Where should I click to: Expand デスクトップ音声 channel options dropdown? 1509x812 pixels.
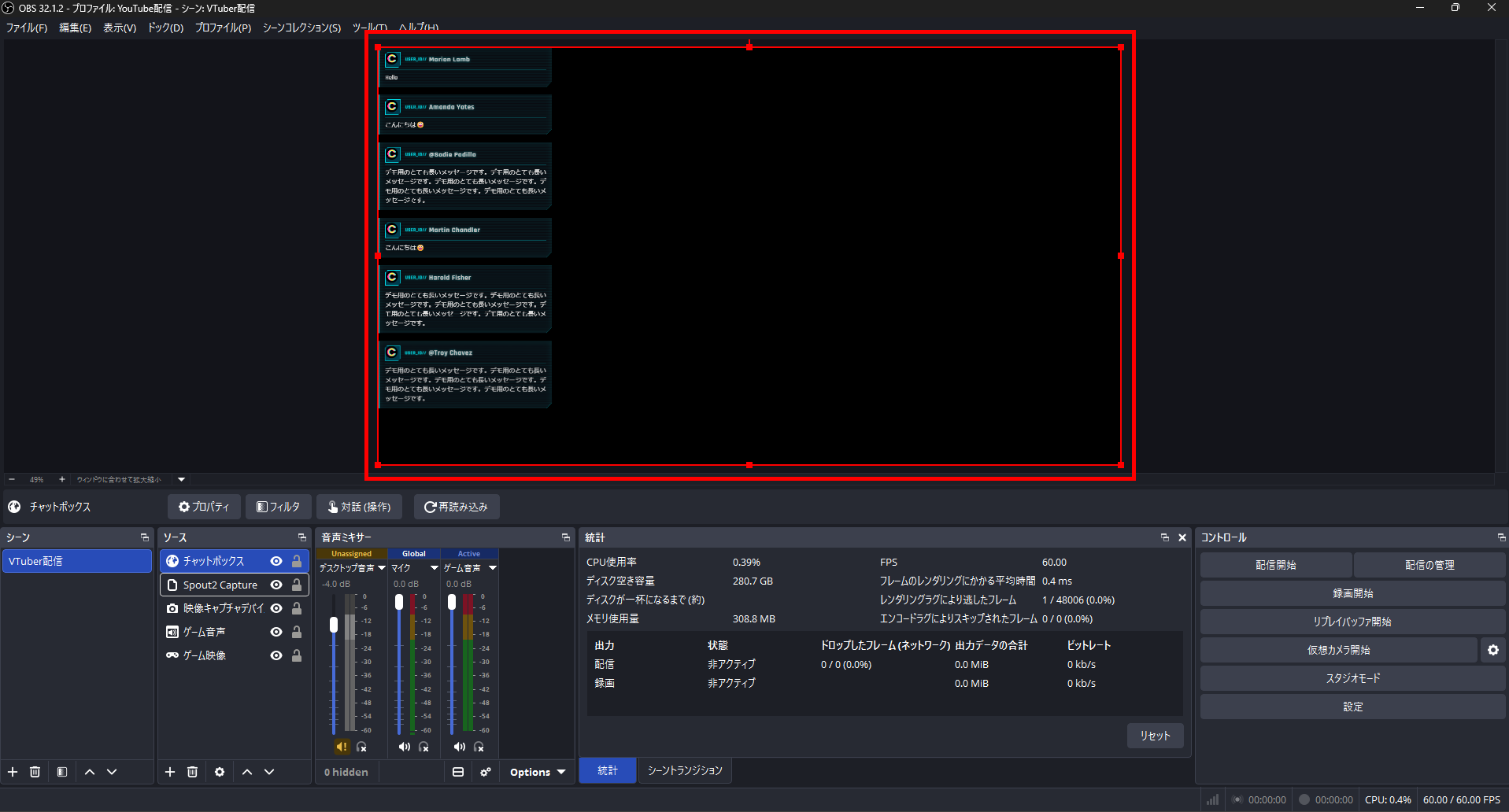tap(382, 568)
